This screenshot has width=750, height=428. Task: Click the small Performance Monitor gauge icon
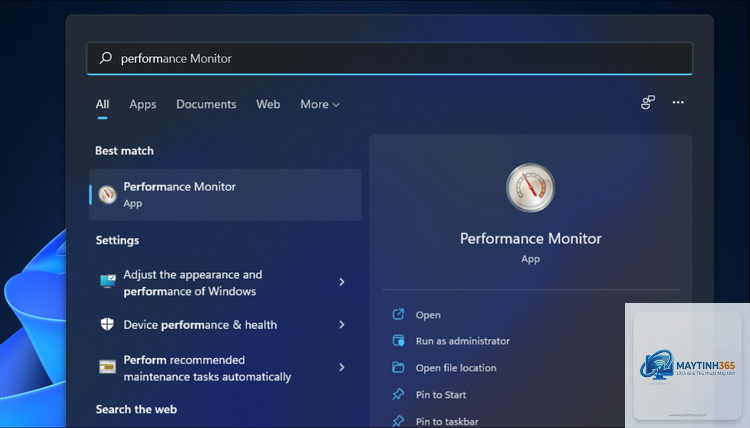click(107, 195)
